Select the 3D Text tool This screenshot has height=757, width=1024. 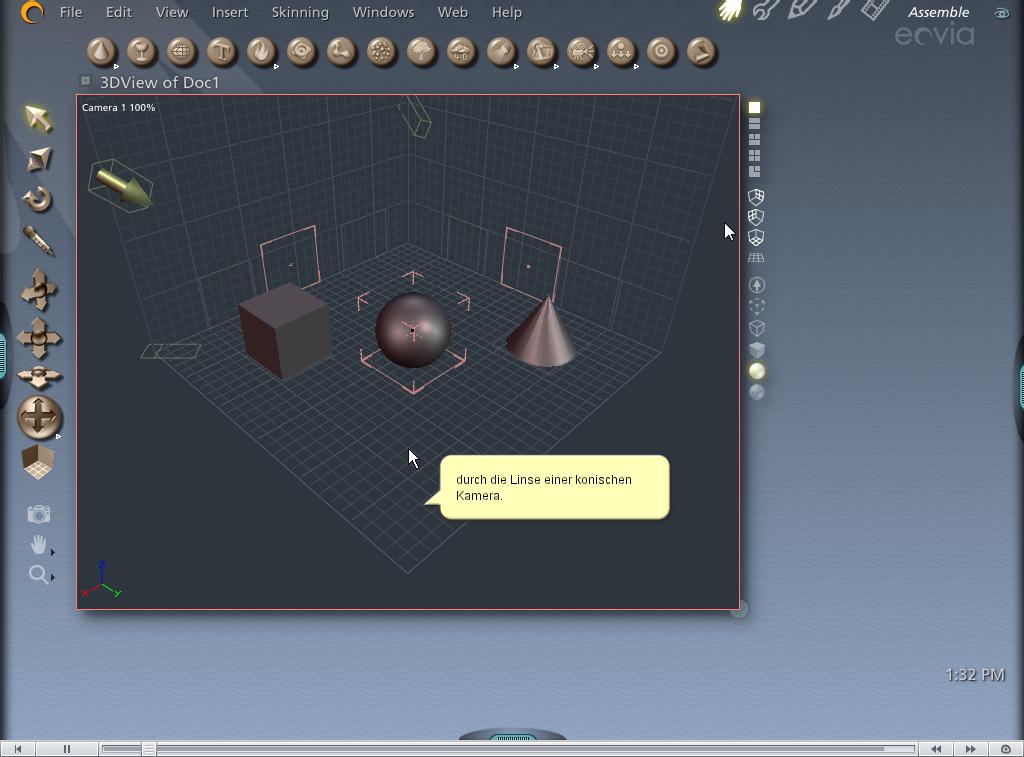tap(222, 52)
